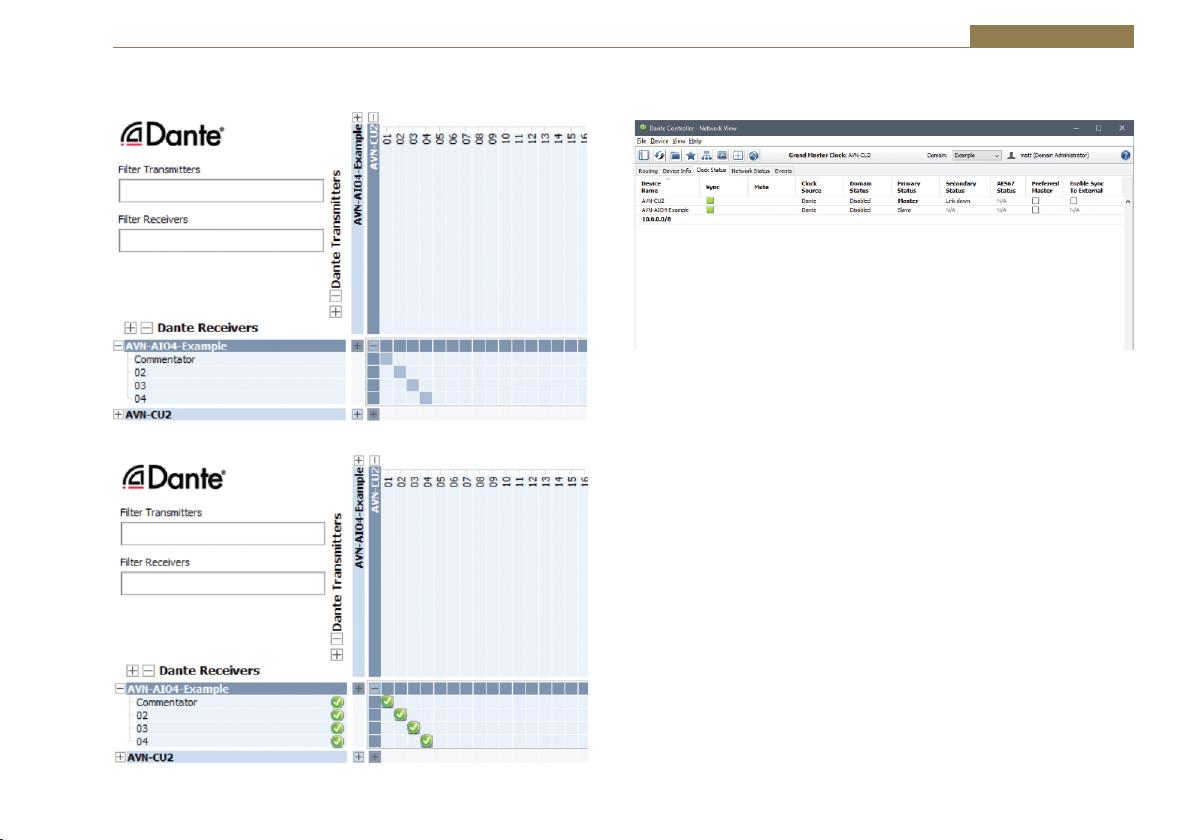Click the clock table scrollbar up arrow
This screenshot has width=1192, height=840.
click(1127, 201)
